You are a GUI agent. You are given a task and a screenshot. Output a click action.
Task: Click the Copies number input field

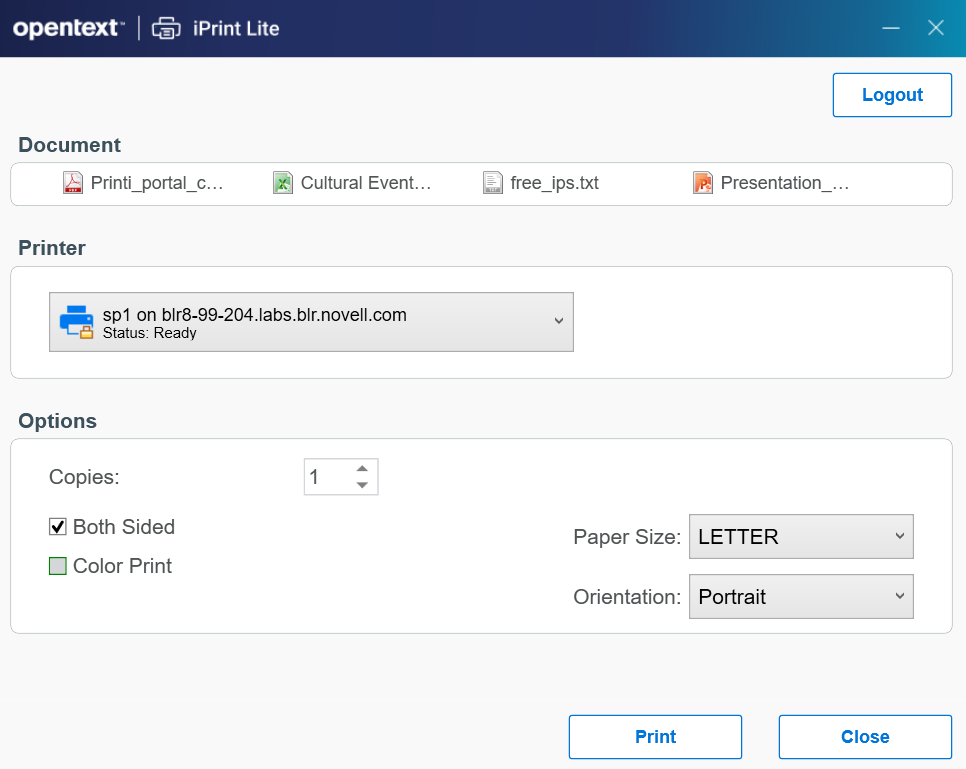tap(327, 477)
